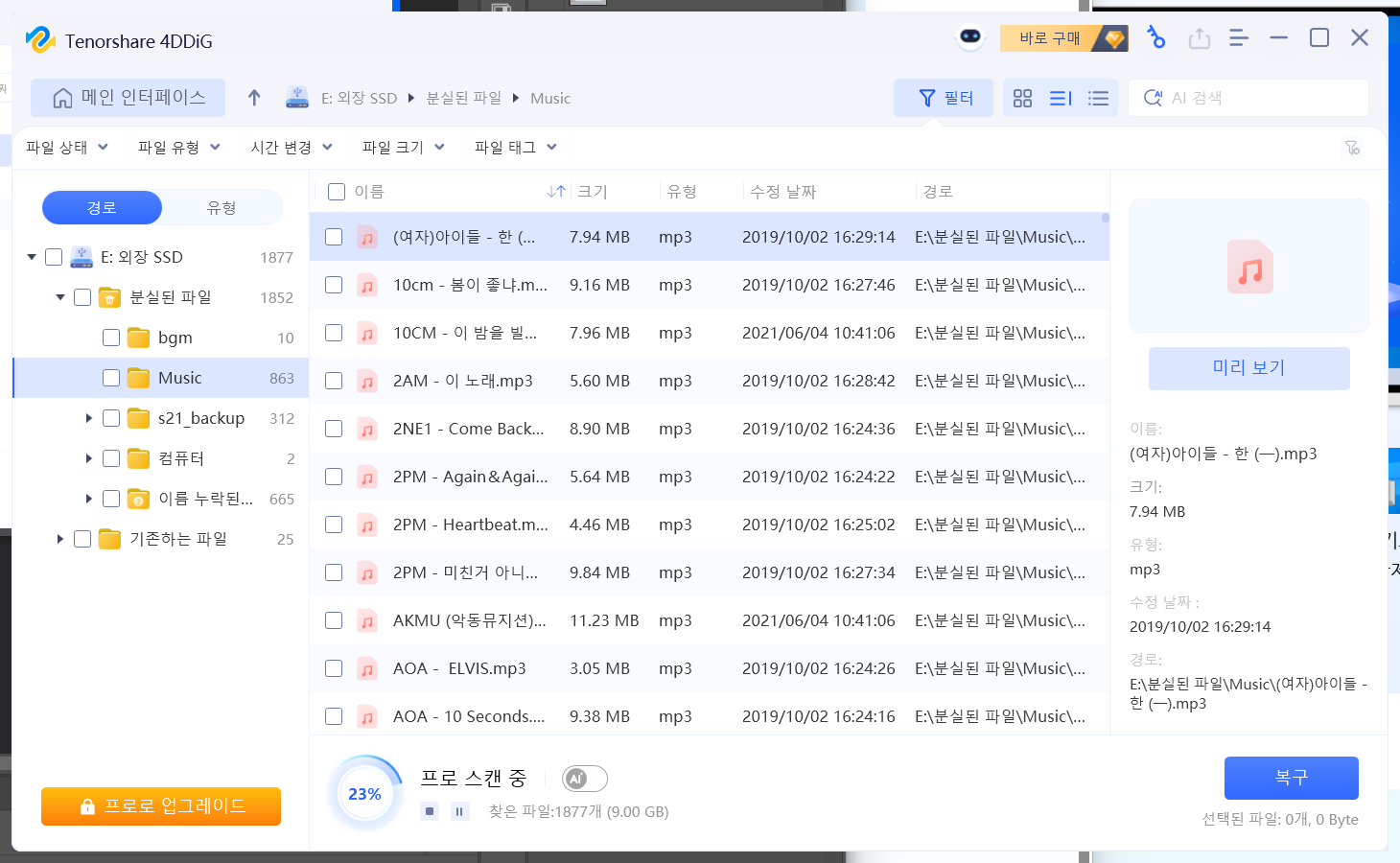
Task: Click the Tenorshare 4DDiG logo
Action: pyautogui.click(x=40, y=39)
